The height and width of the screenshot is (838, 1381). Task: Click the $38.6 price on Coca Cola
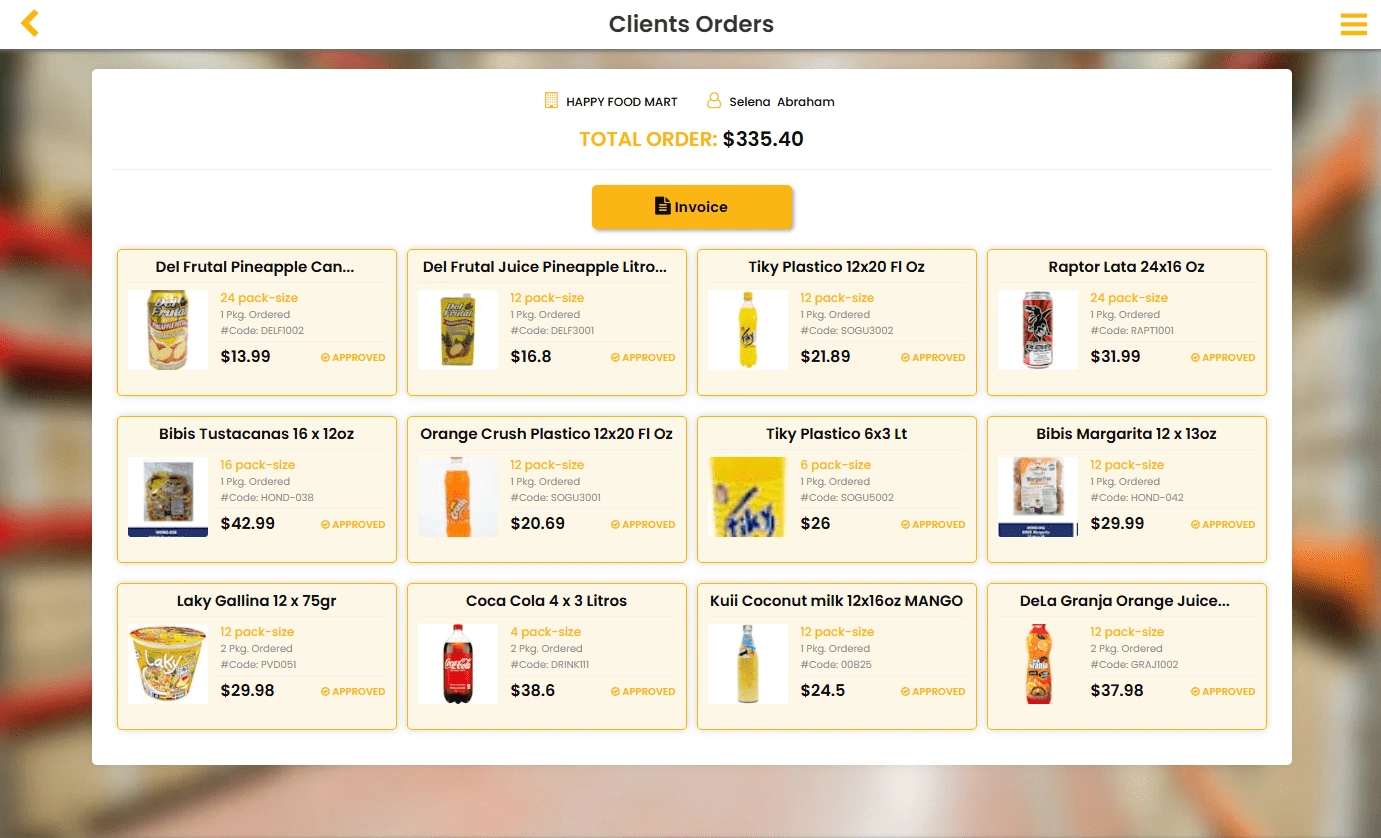pyautogui.click(x=533, y=690)
